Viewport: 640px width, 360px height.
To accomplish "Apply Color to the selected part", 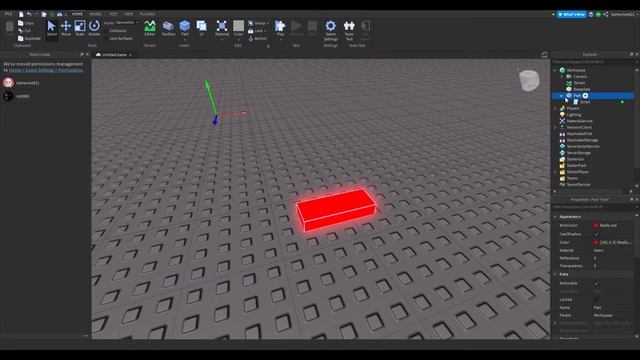I will pyautogui.click(x=238, y=28).
